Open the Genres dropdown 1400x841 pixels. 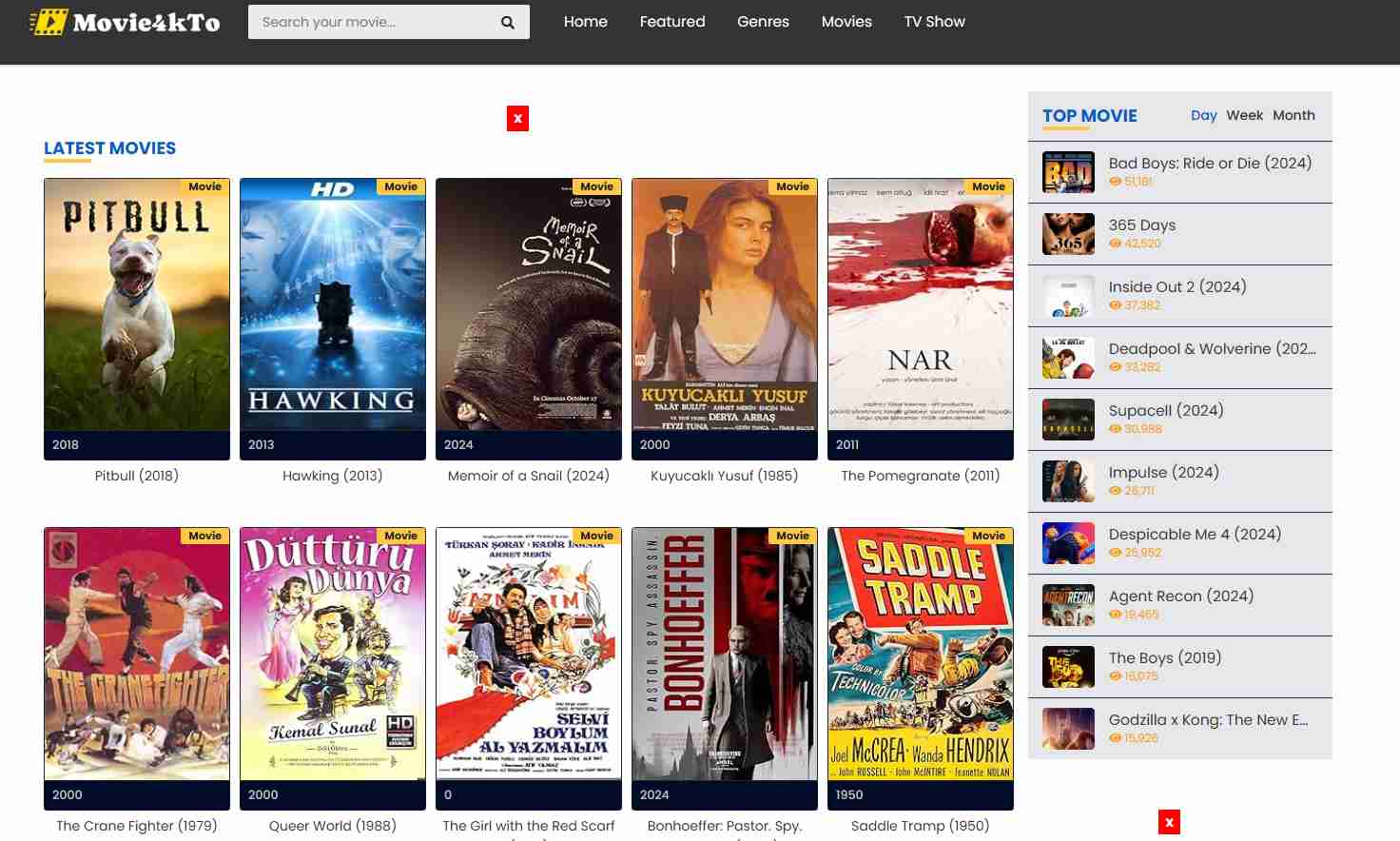(x=763, y=22)
